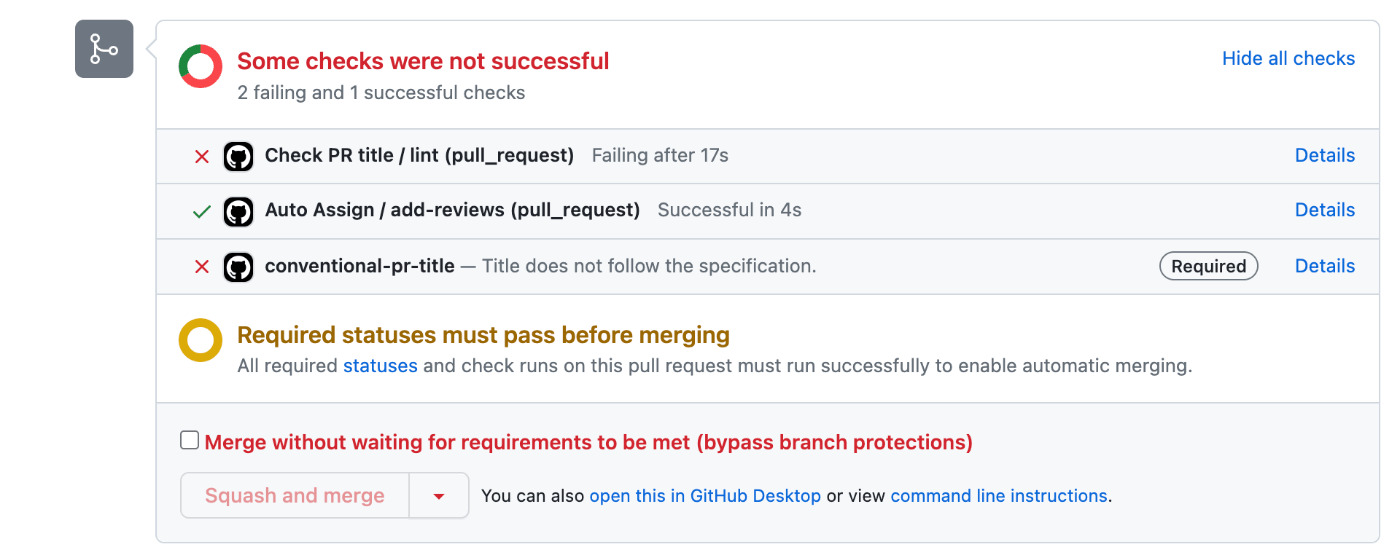Viewport: 1400px width, 555px height.
Task: Click the Squash and merge button
Action: 295,496
